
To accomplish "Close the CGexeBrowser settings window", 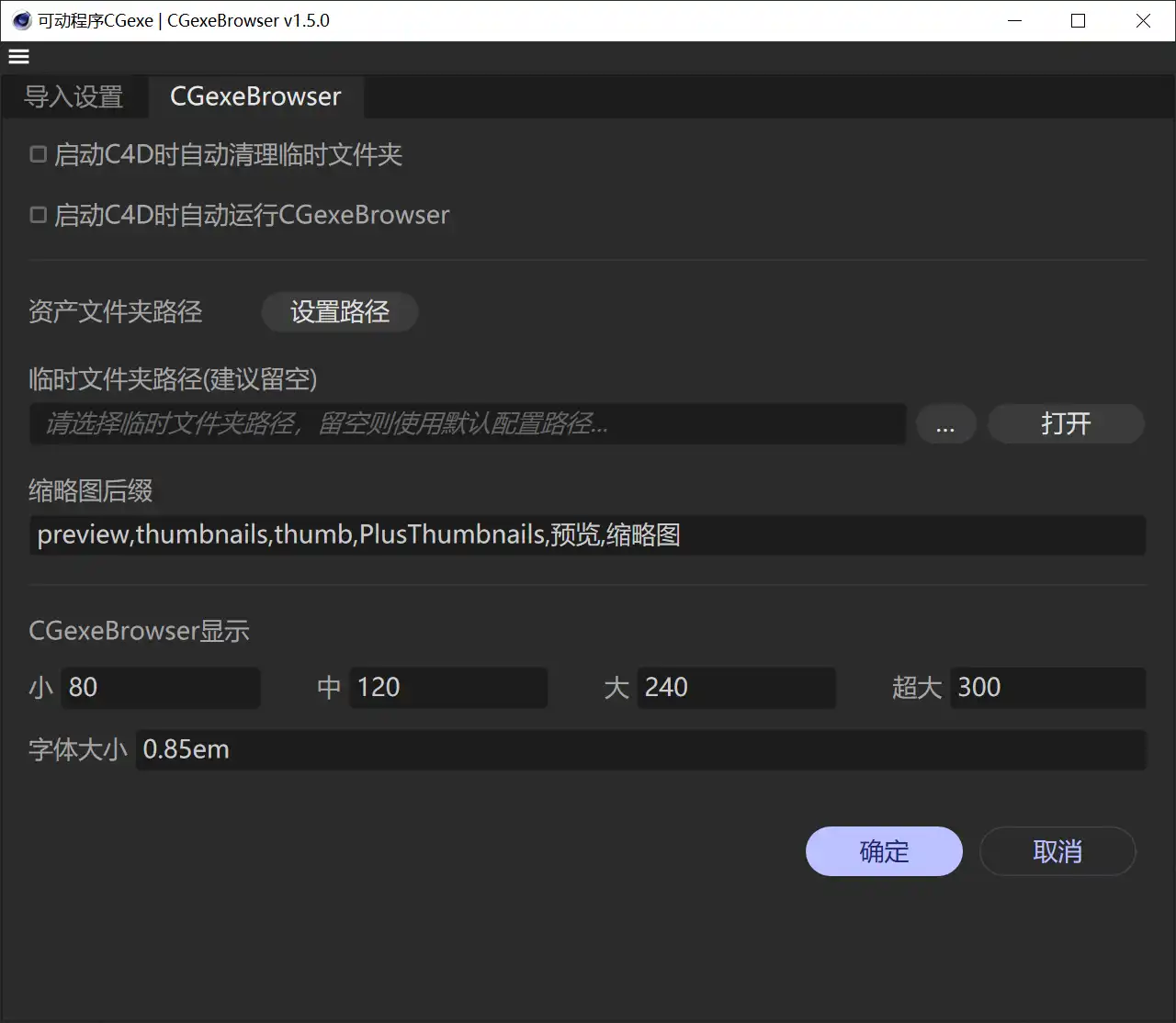I will (1143, 20).
